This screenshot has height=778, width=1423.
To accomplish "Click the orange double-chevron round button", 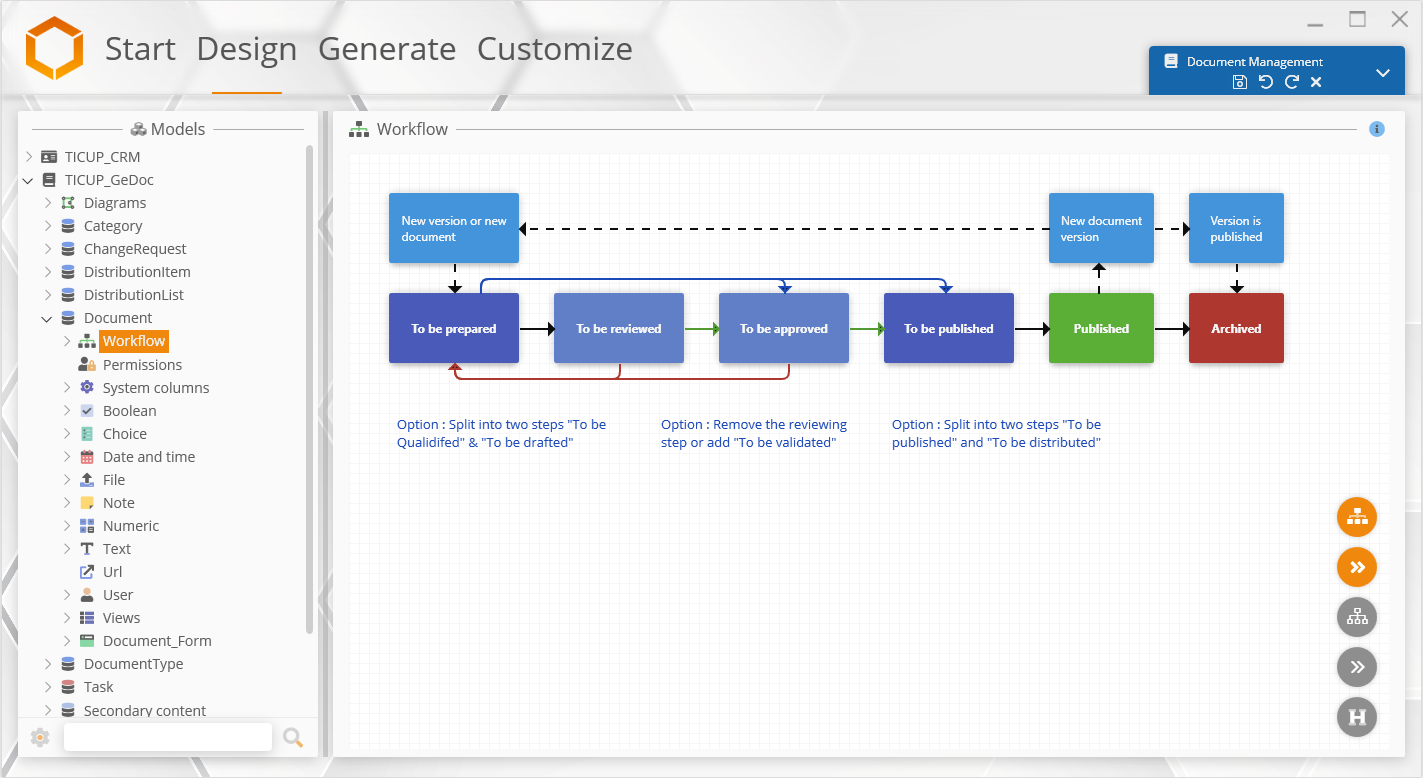I will click(1357, 567).
